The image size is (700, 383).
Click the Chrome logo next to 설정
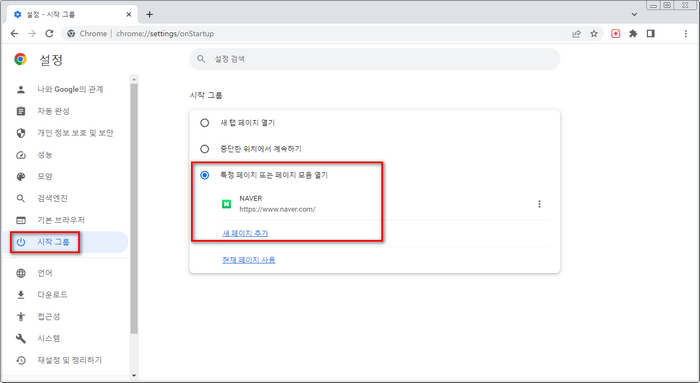[x=20, y=59]
